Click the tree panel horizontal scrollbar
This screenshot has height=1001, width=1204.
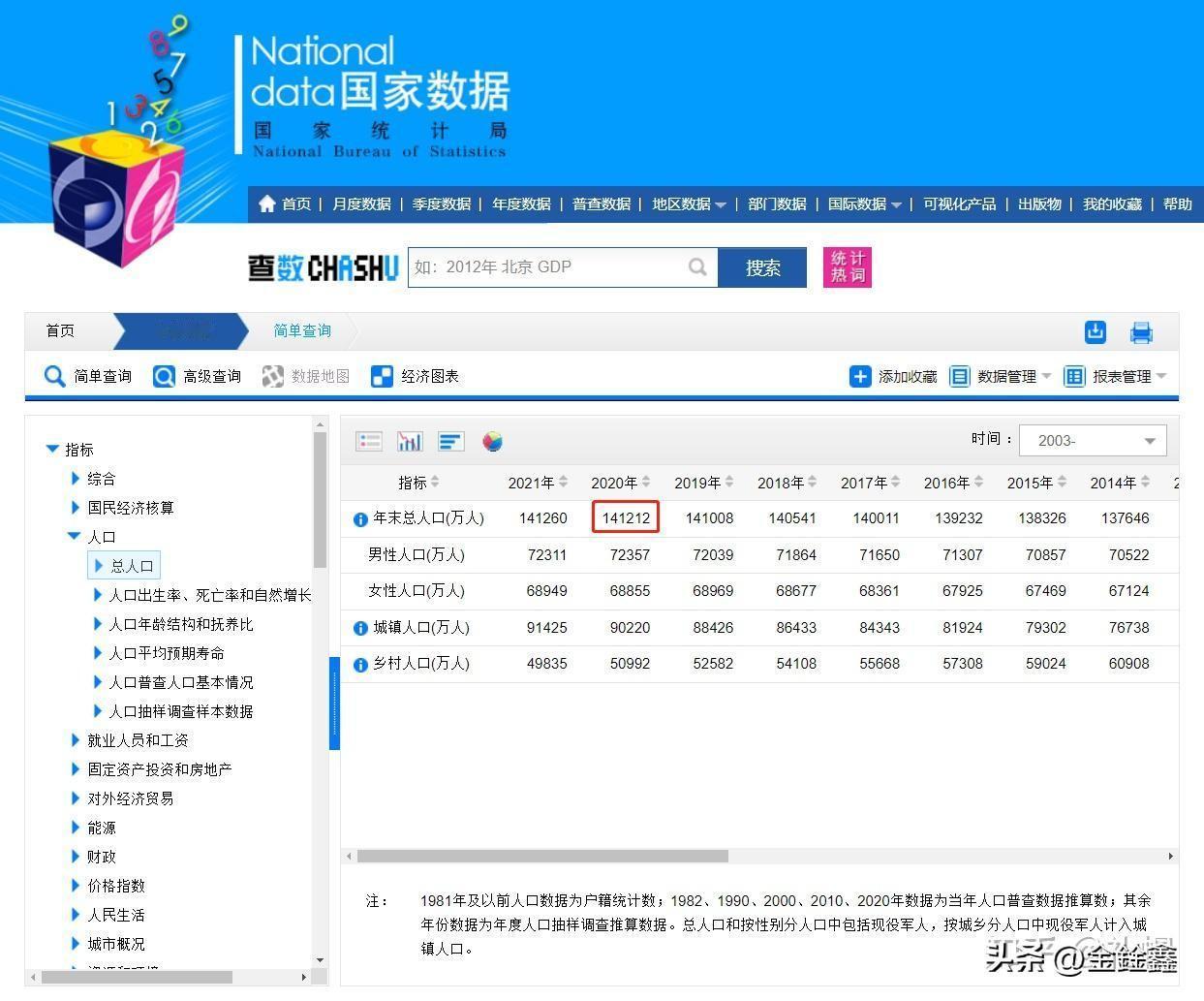[x=137, y=977]
